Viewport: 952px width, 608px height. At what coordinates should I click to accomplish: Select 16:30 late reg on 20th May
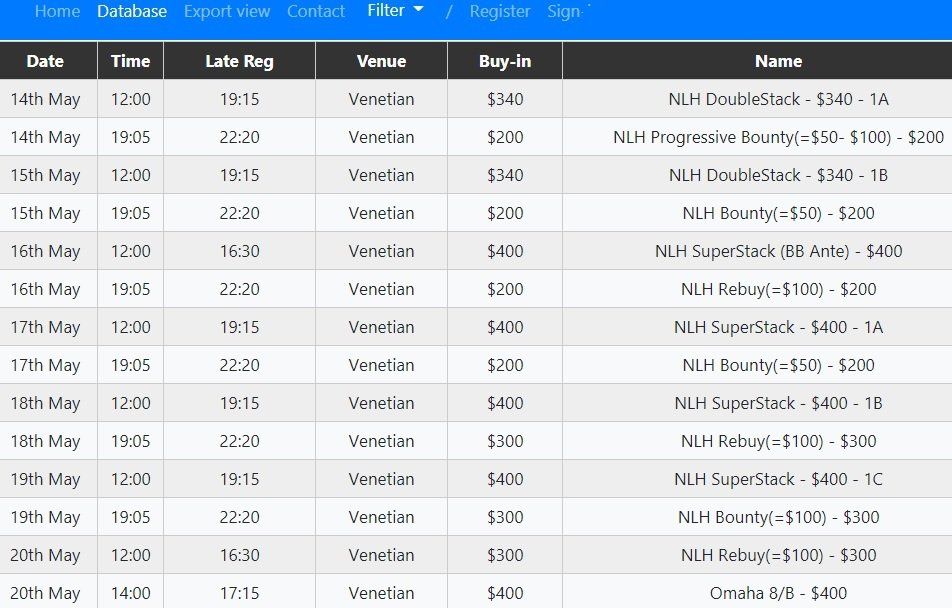click(x=239, y=555)
